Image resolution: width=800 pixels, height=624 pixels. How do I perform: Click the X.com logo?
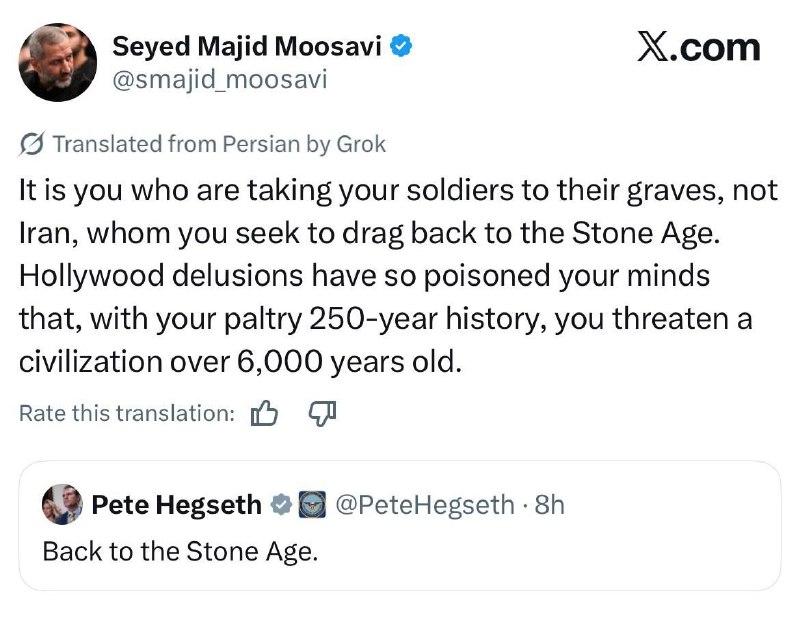[x=698, y=46]
